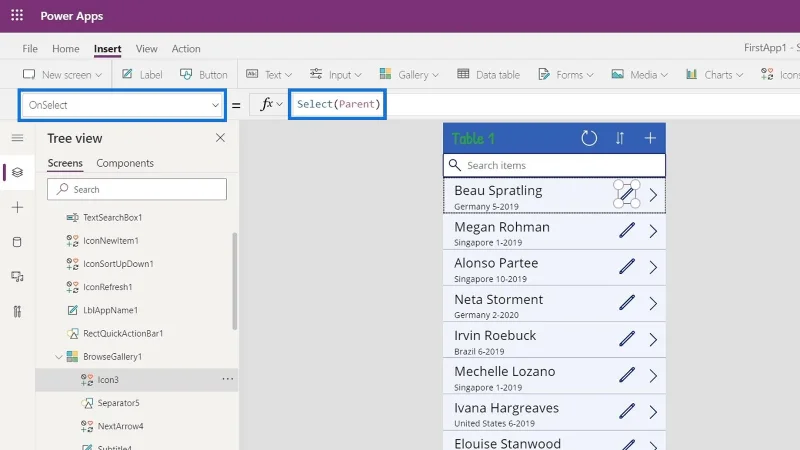Click the Tree view Search field
The image size is (800, 450).
pyautogui.click(x=137, y=189)
